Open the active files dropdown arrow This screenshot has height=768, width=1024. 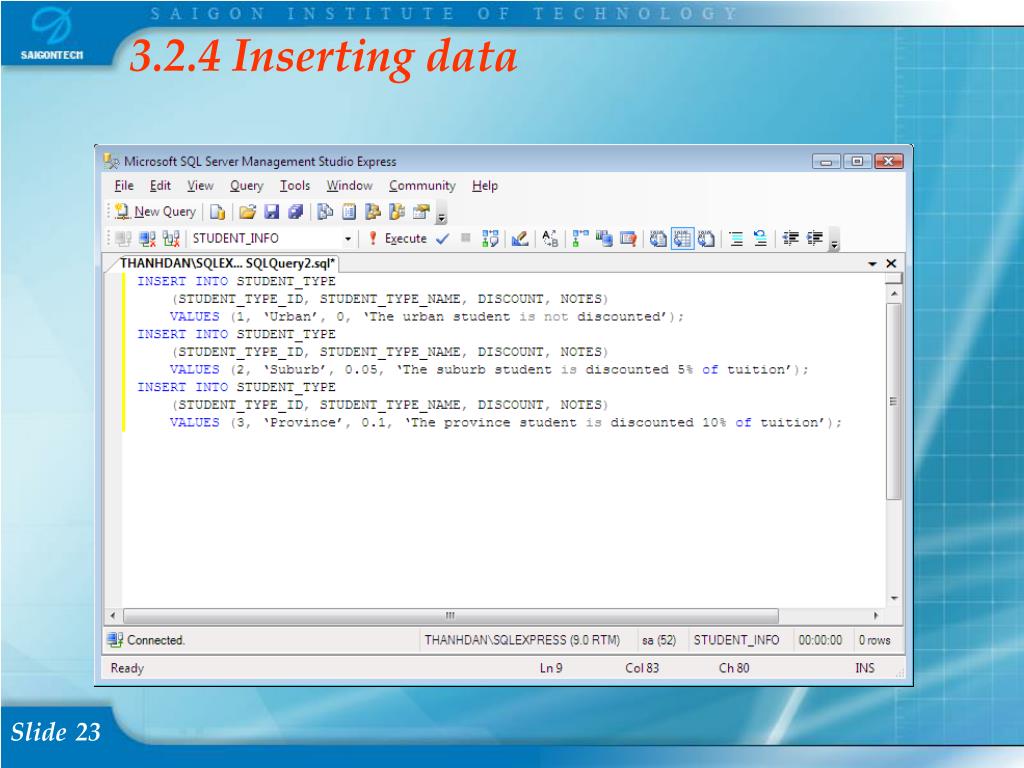(872, 264)
